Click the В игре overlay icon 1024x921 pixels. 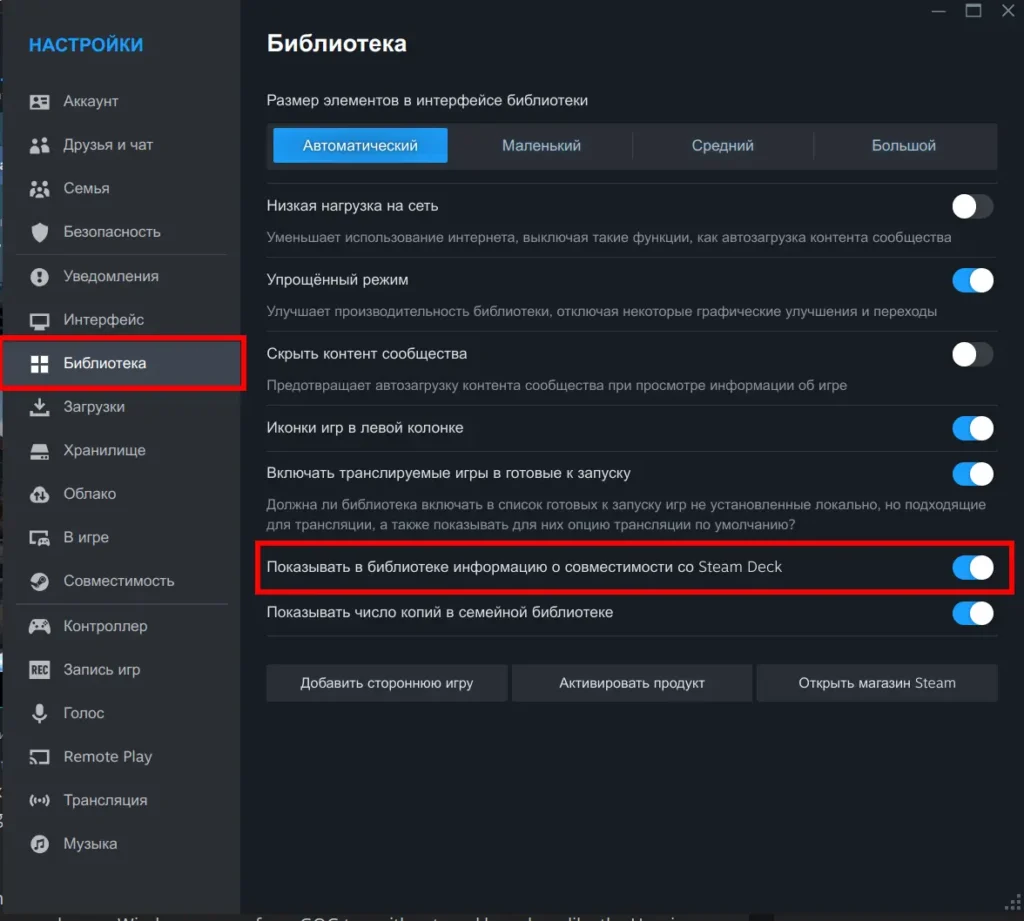(39, 538)
